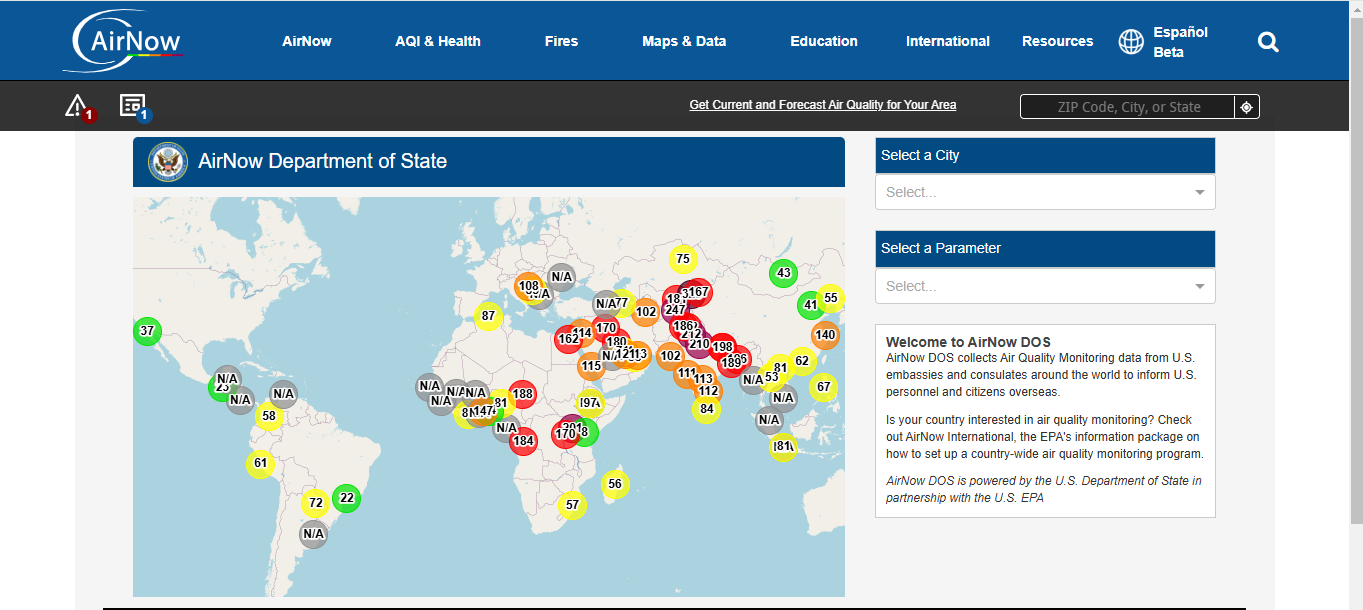
Task: Expand the Select a City dropdown
Action: point(1045,192)
